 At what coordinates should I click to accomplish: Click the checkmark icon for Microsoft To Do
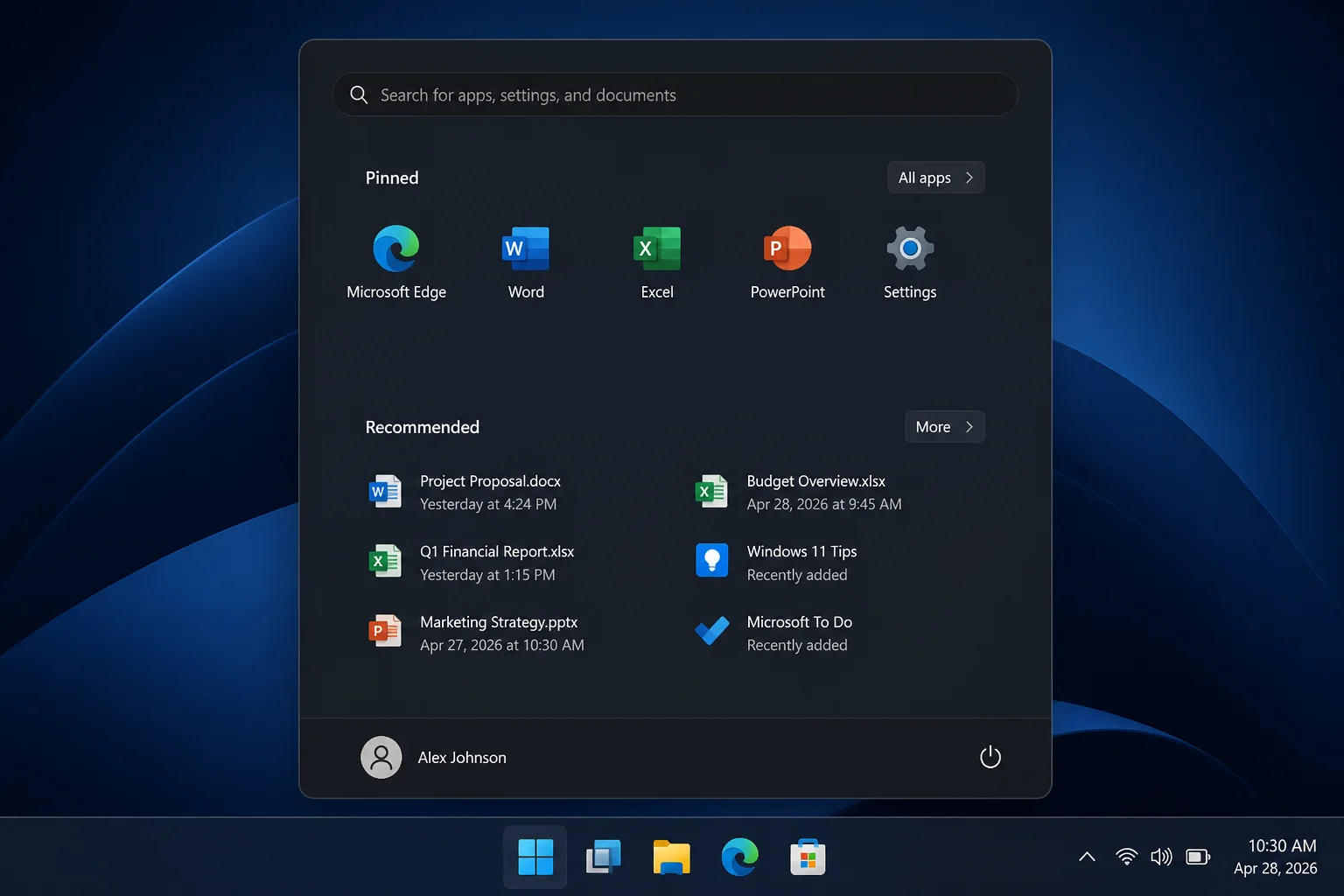711,631
